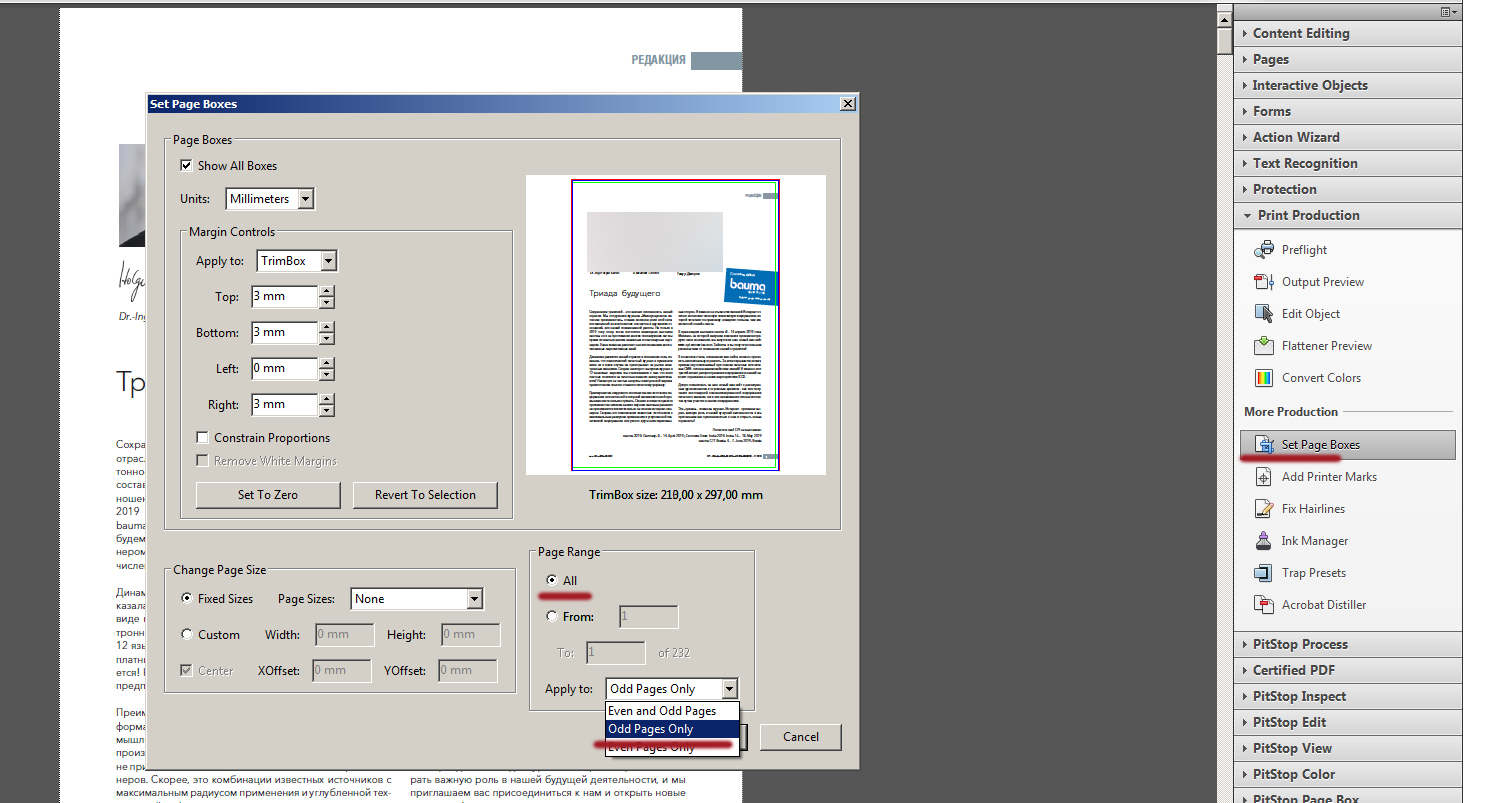This screenshot has width=1489, height=803.
Task: Click the Set To Zero button
Action: (x=268, y=495)
